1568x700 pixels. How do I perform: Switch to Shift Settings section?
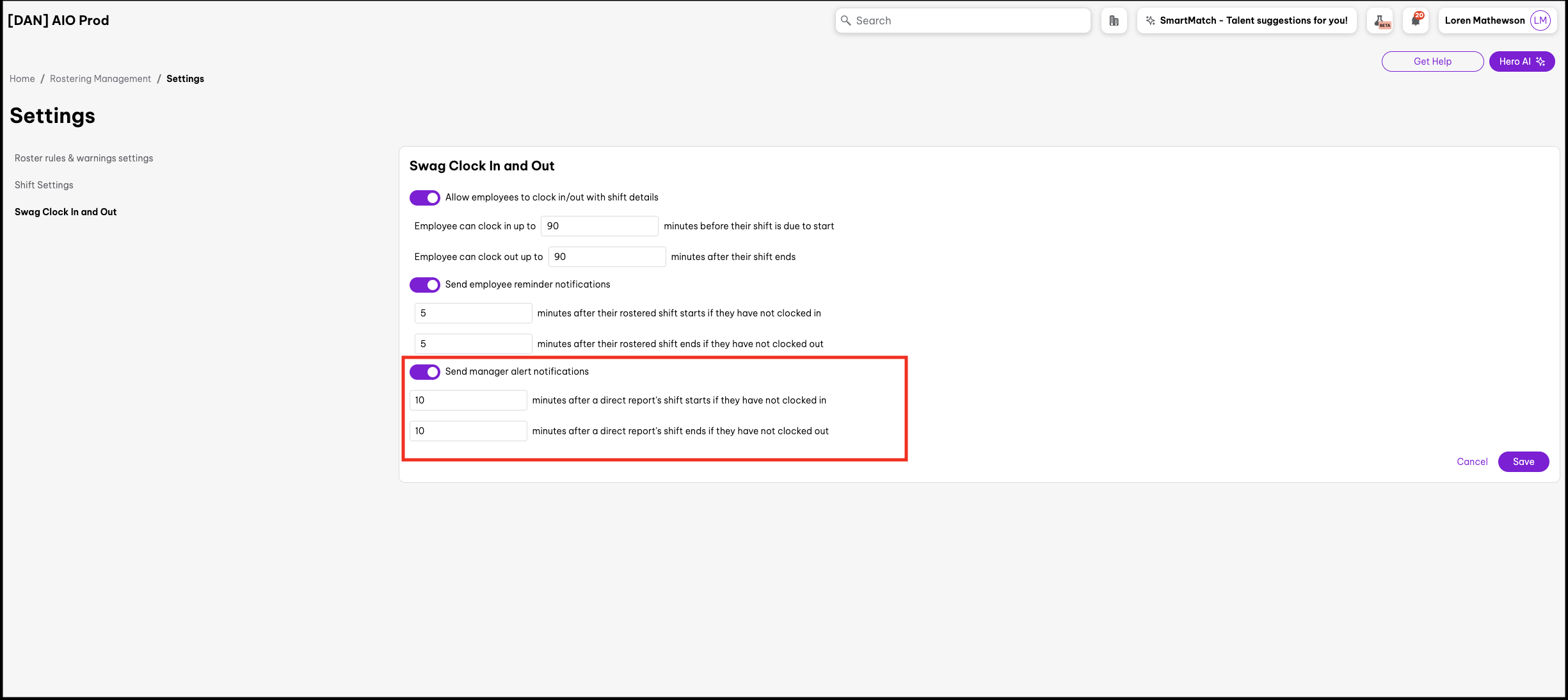coord(44,185)
